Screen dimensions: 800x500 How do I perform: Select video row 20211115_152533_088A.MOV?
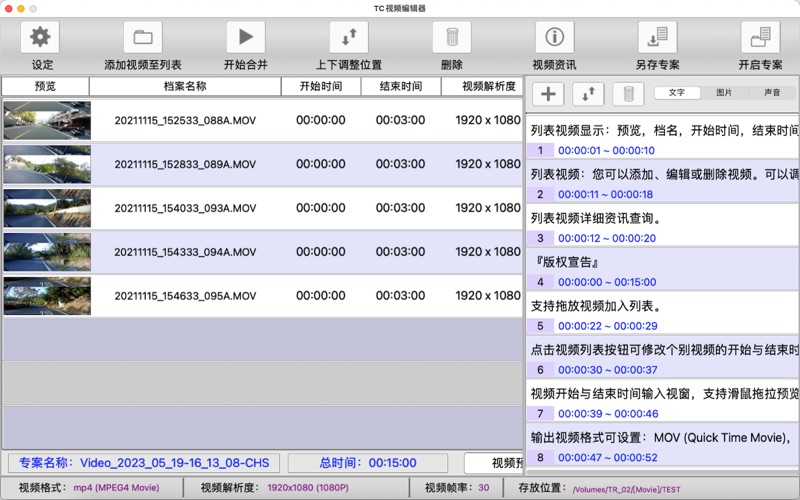tap(185, 121)
